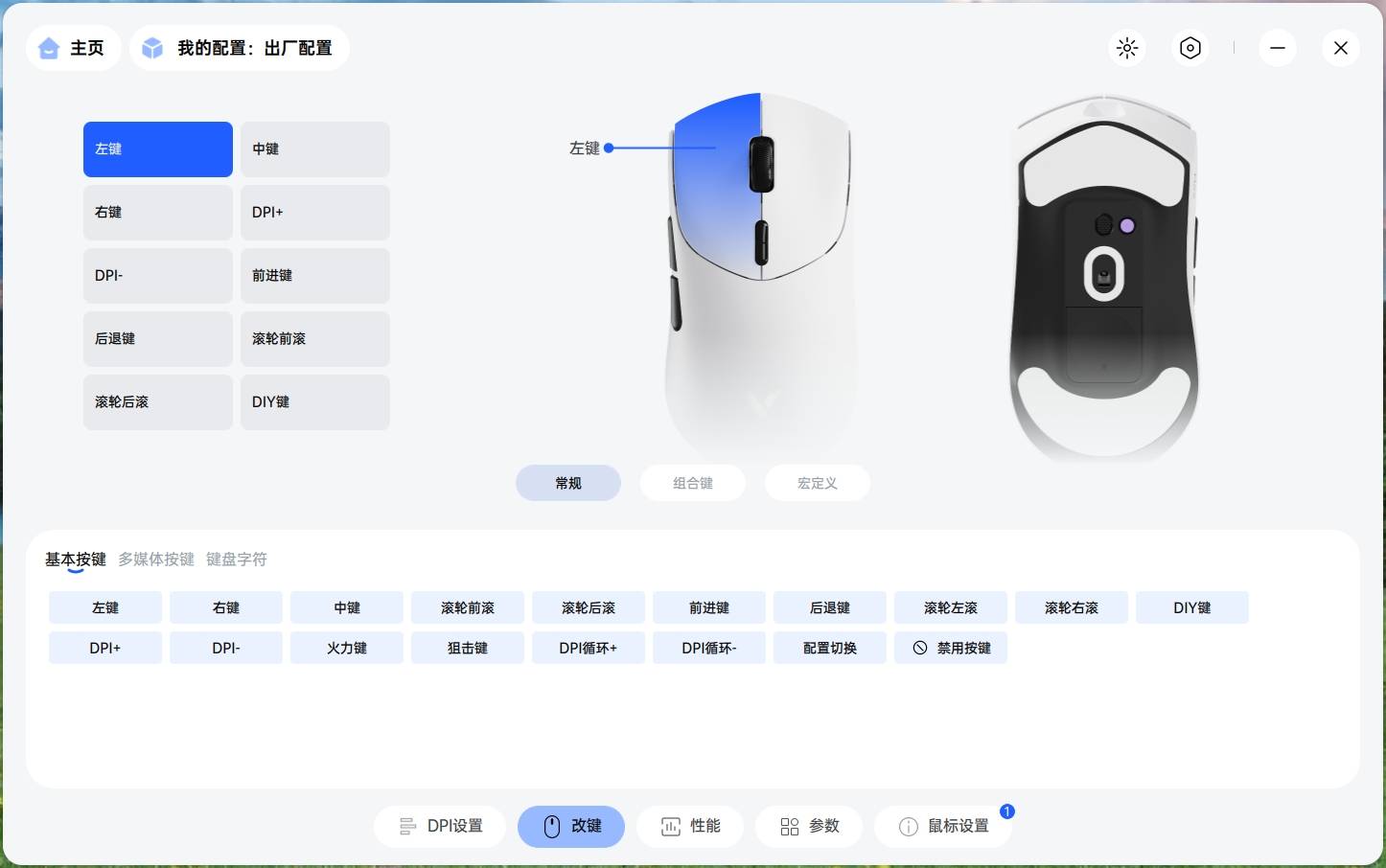This screenshot has width=1386, height=868.
Task: Open settings via the hexagon icon
Action: [x=1190, y=48]
